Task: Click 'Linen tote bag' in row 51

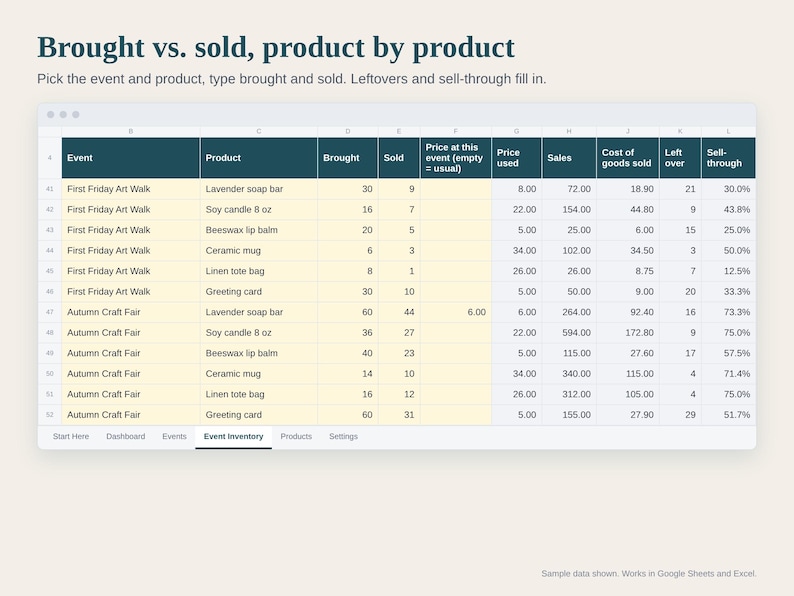Action: tap(235, 394)
